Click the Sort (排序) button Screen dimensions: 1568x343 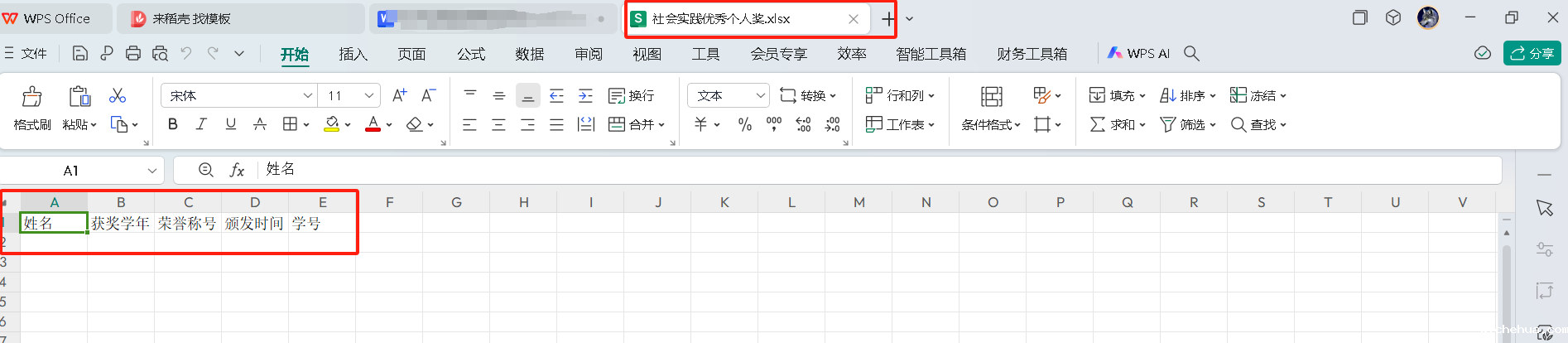coord(1188,95)
